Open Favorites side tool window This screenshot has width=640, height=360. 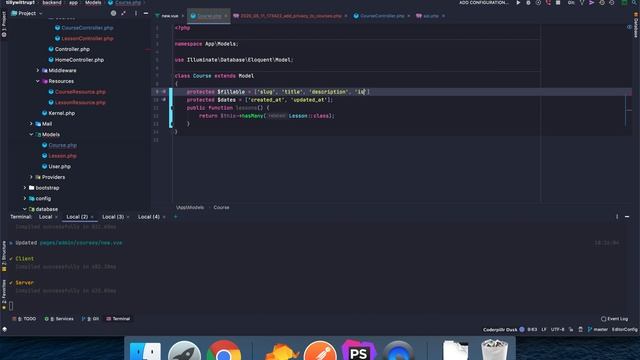(4, 294)
